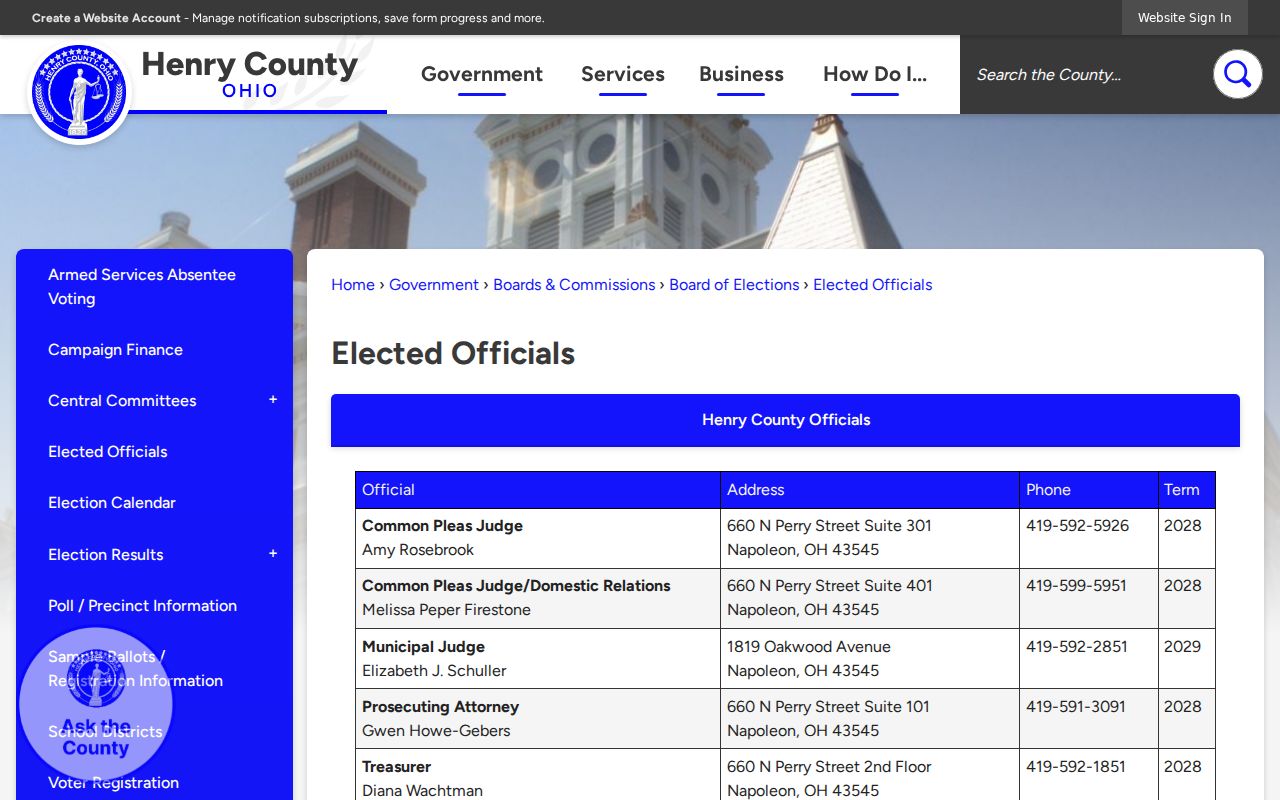The width and height of the screenshot is (1280, 800).
Task: Open the Services menu
Action: pos(623,74)
